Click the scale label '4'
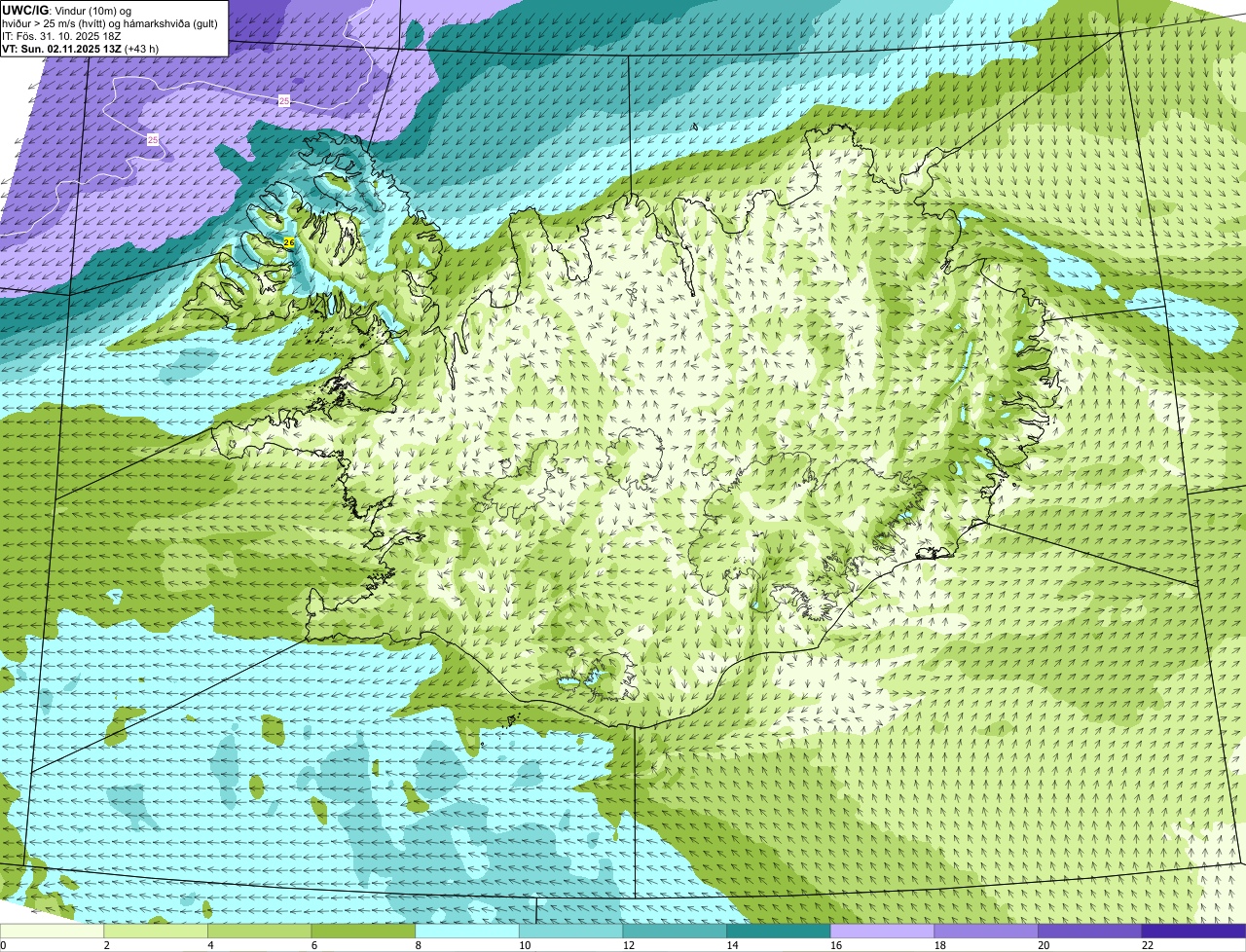Screen dimensions: 1246x952 (210, 945)
